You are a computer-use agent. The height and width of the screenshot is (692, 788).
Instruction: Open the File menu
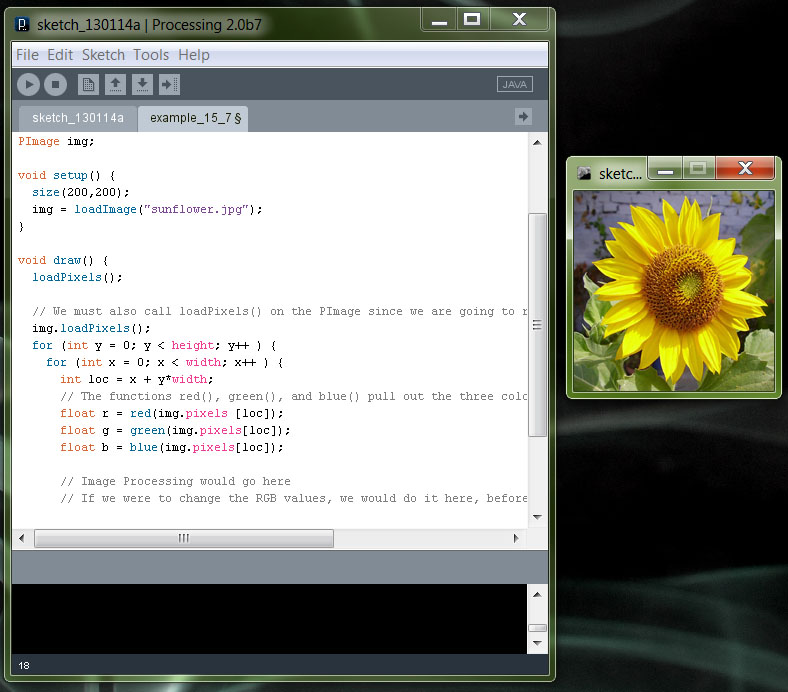[27, 55]
